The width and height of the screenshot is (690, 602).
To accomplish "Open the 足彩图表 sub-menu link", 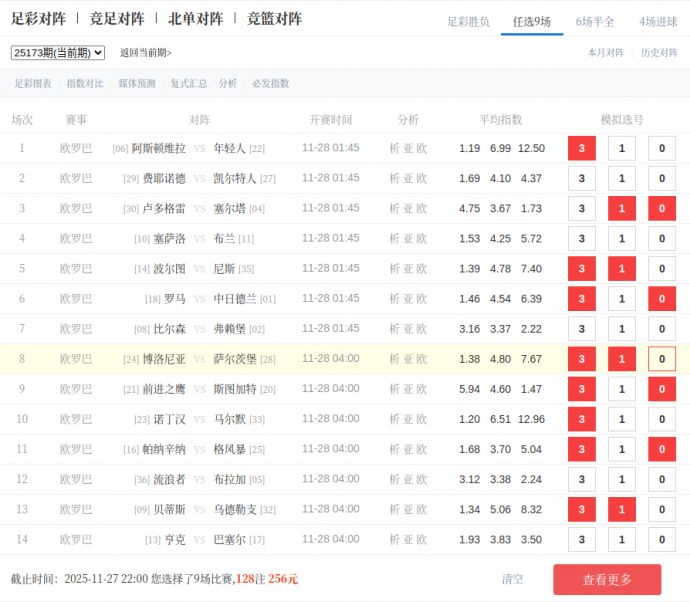I will click(x=33, y=84).
